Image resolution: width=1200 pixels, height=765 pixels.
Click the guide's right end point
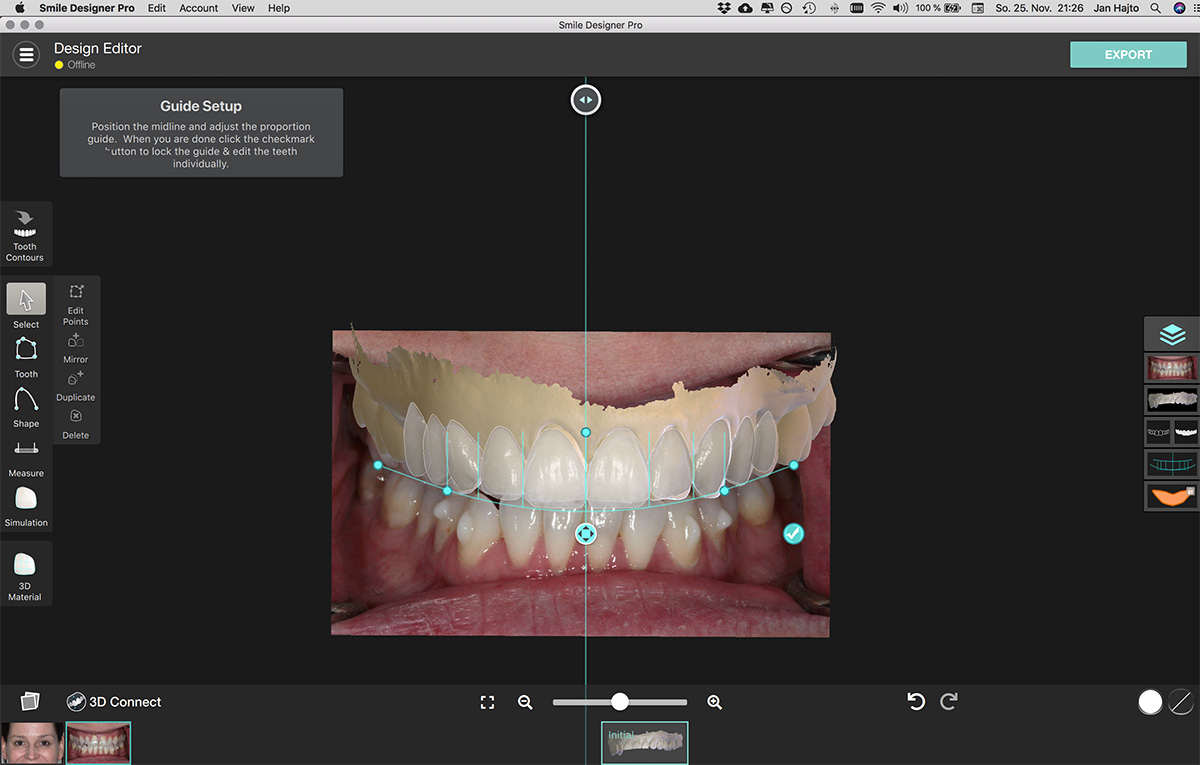tap(794, 465)
